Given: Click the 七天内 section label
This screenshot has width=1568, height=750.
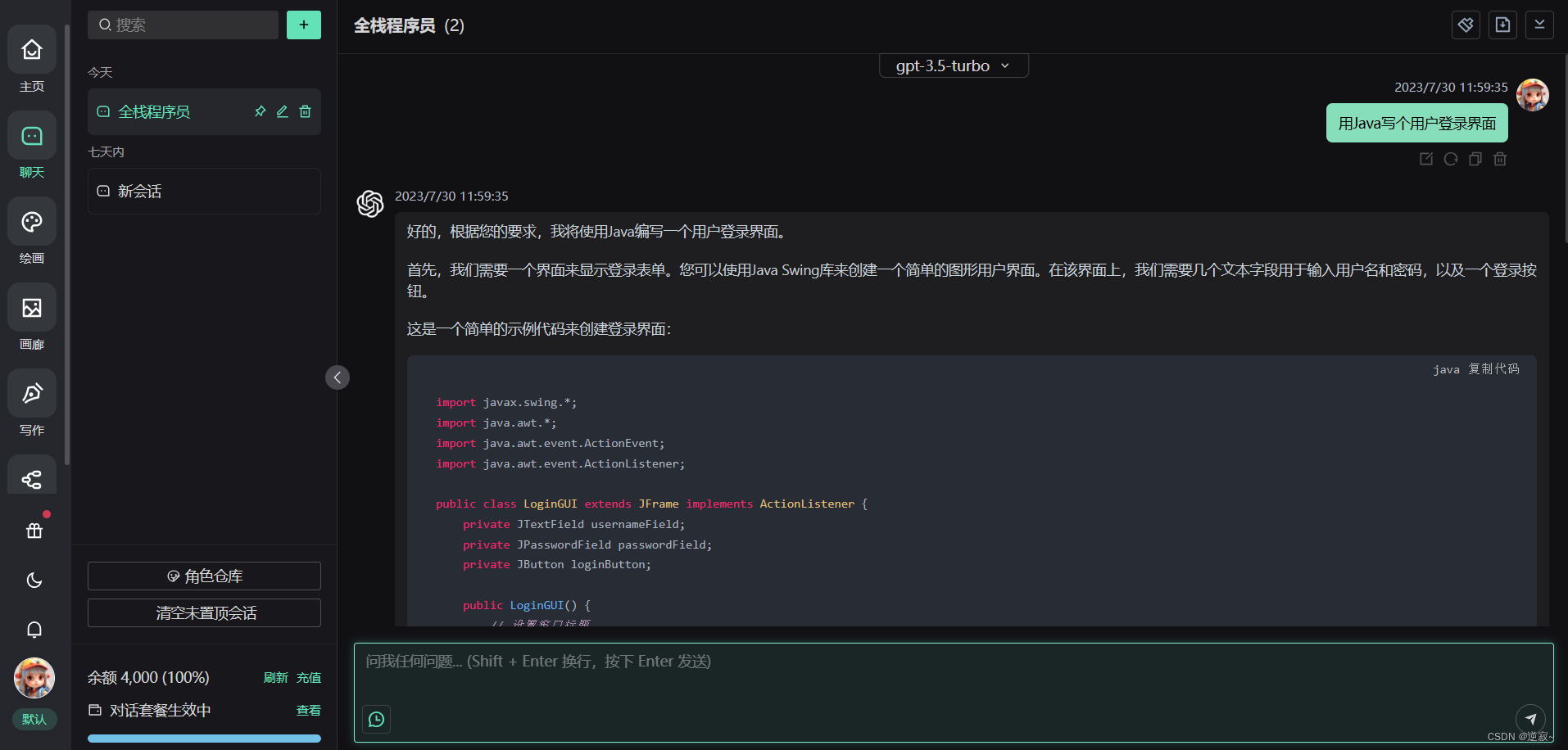Looking at the screenshot, I should click(106, 152).
